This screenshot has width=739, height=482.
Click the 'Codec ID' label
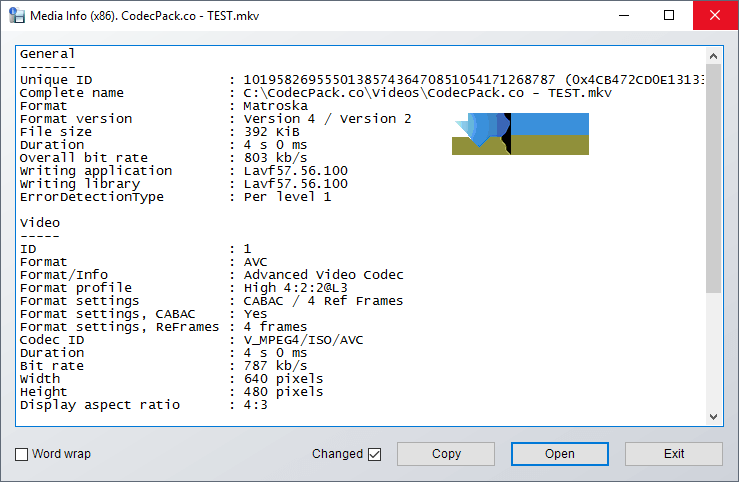52,340
